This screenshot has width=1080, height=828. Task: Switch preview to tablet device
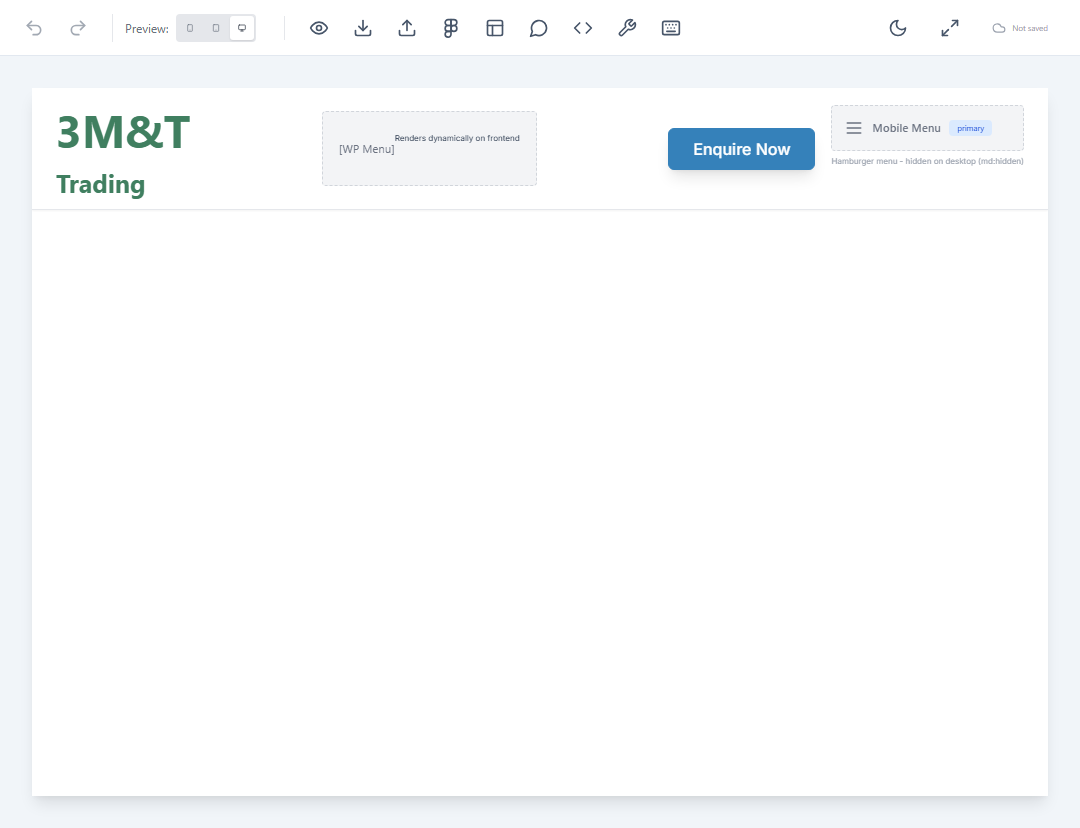click(x=216, y=28)
